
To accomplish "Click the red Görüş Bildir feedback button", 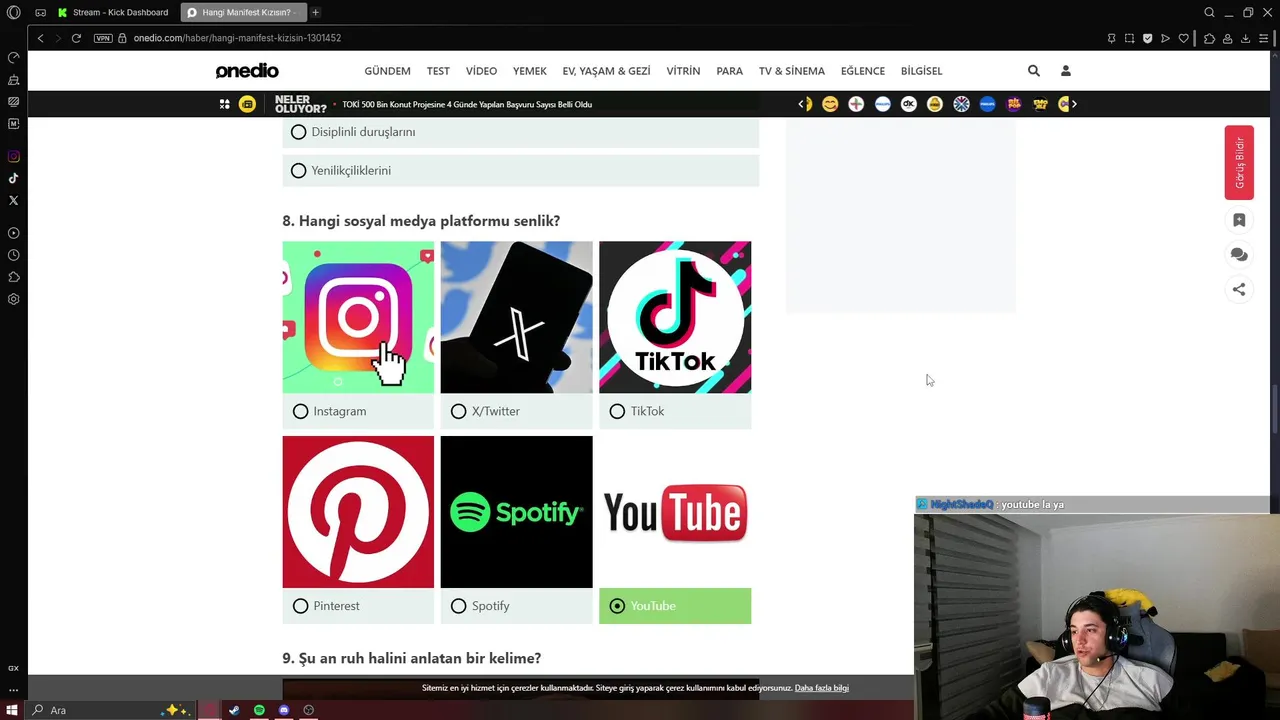I will pyautogui.click(x=1239, y=162).
